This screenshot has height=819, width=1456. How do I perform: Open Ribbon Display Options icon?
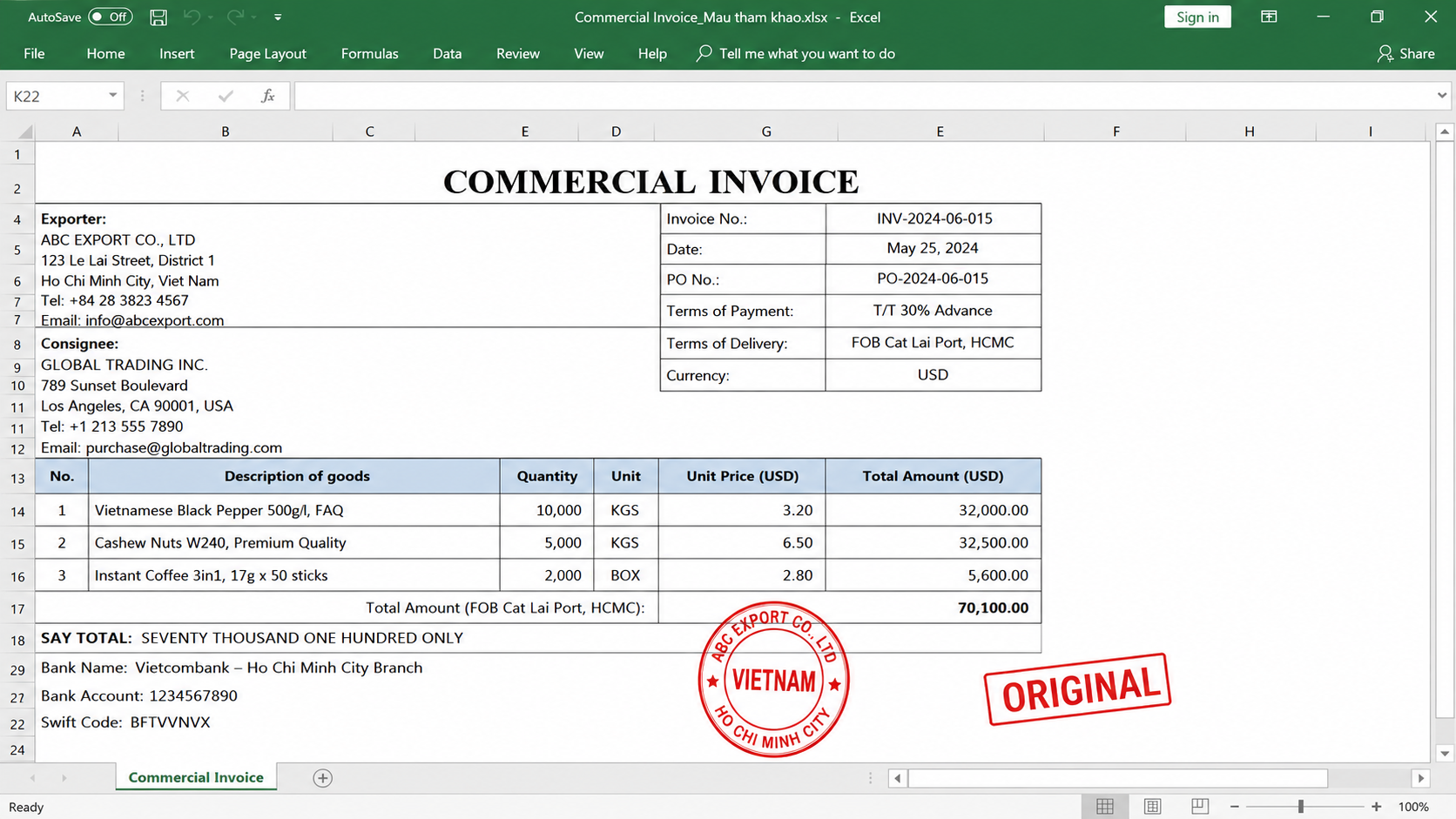[x=1269, y=17]
